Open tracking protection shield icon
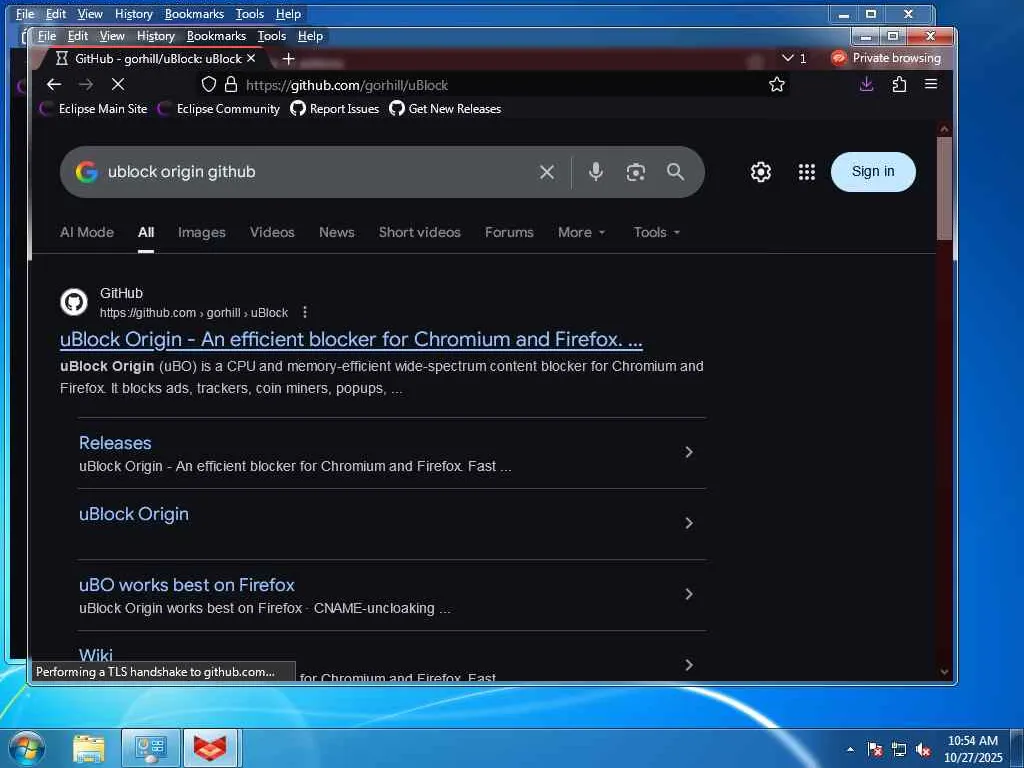This screenshot has width=1024, height=768. point(208,84)
